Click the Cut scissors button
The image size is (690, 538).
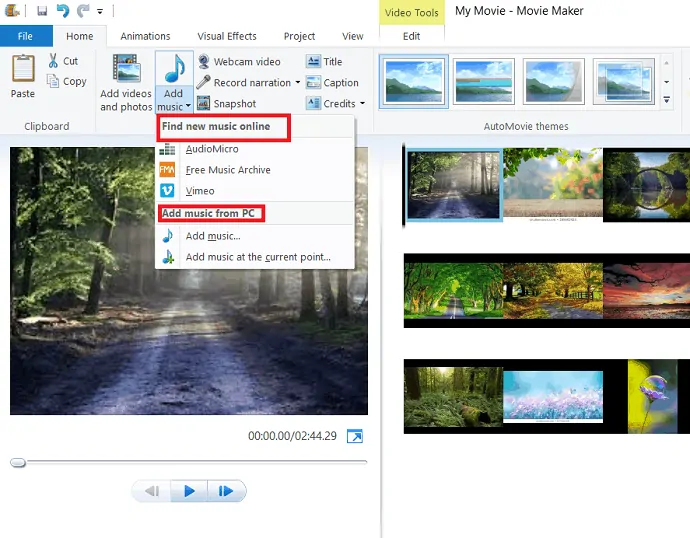tap(63, 61)
